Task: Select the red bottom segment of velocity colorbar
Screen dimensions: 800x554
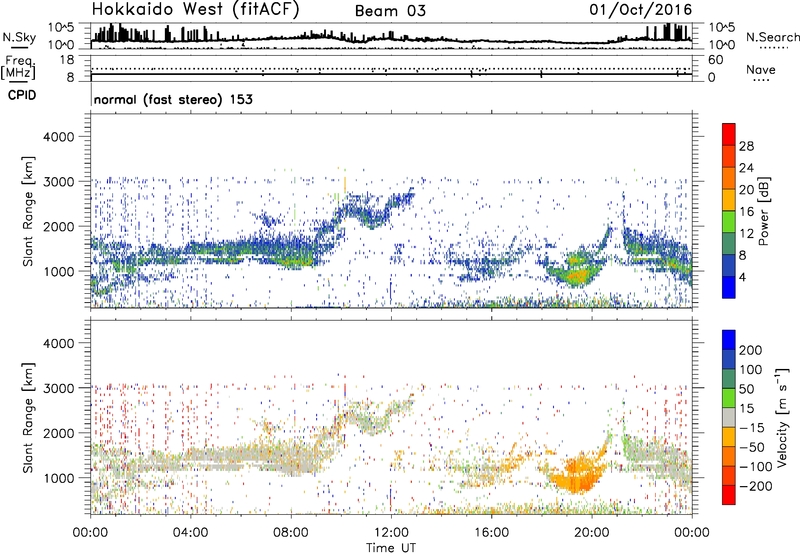Action: coord(729,495)
